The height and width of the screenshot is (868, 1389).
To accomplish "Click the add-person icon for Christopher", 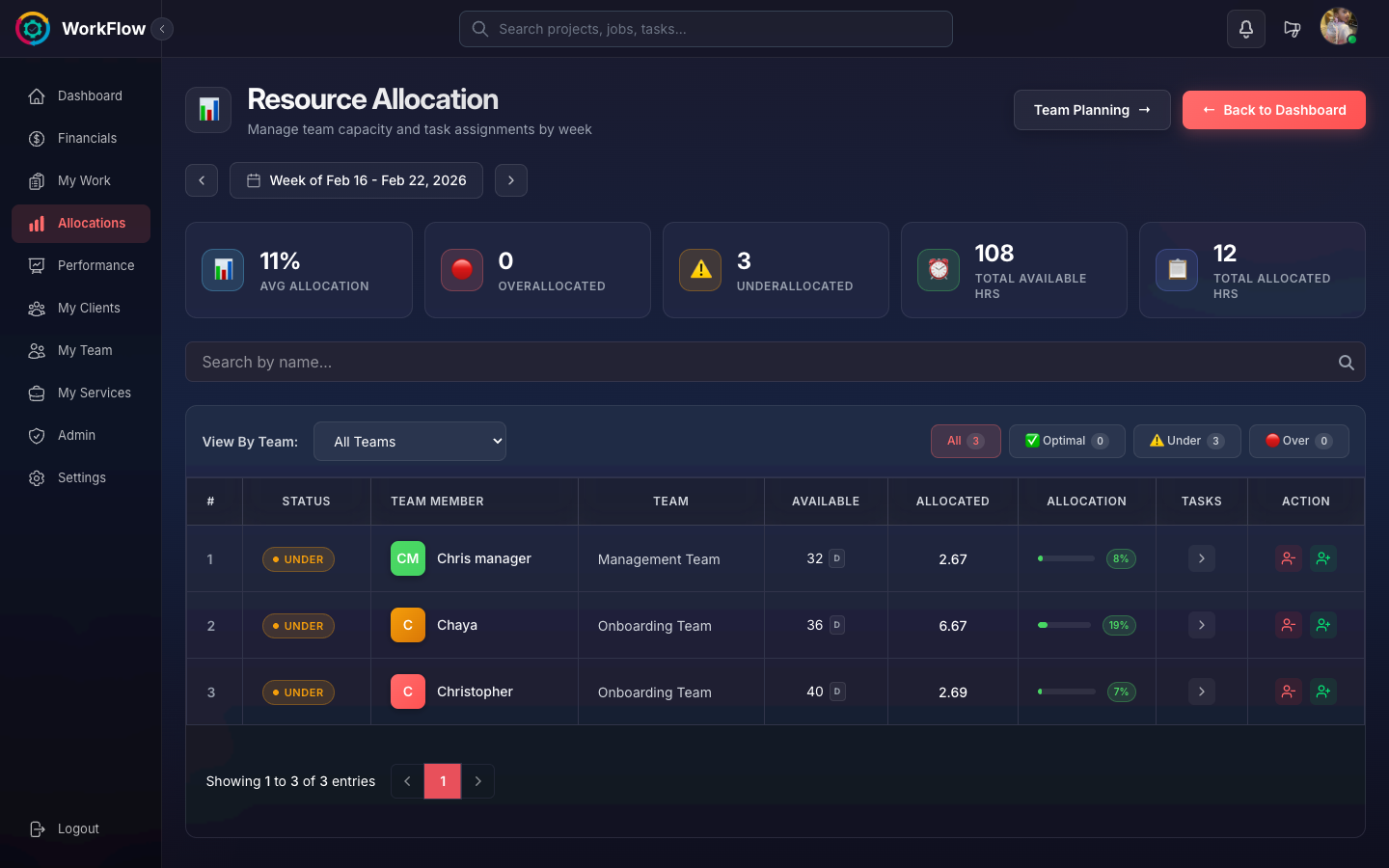I will [1323, 692].
